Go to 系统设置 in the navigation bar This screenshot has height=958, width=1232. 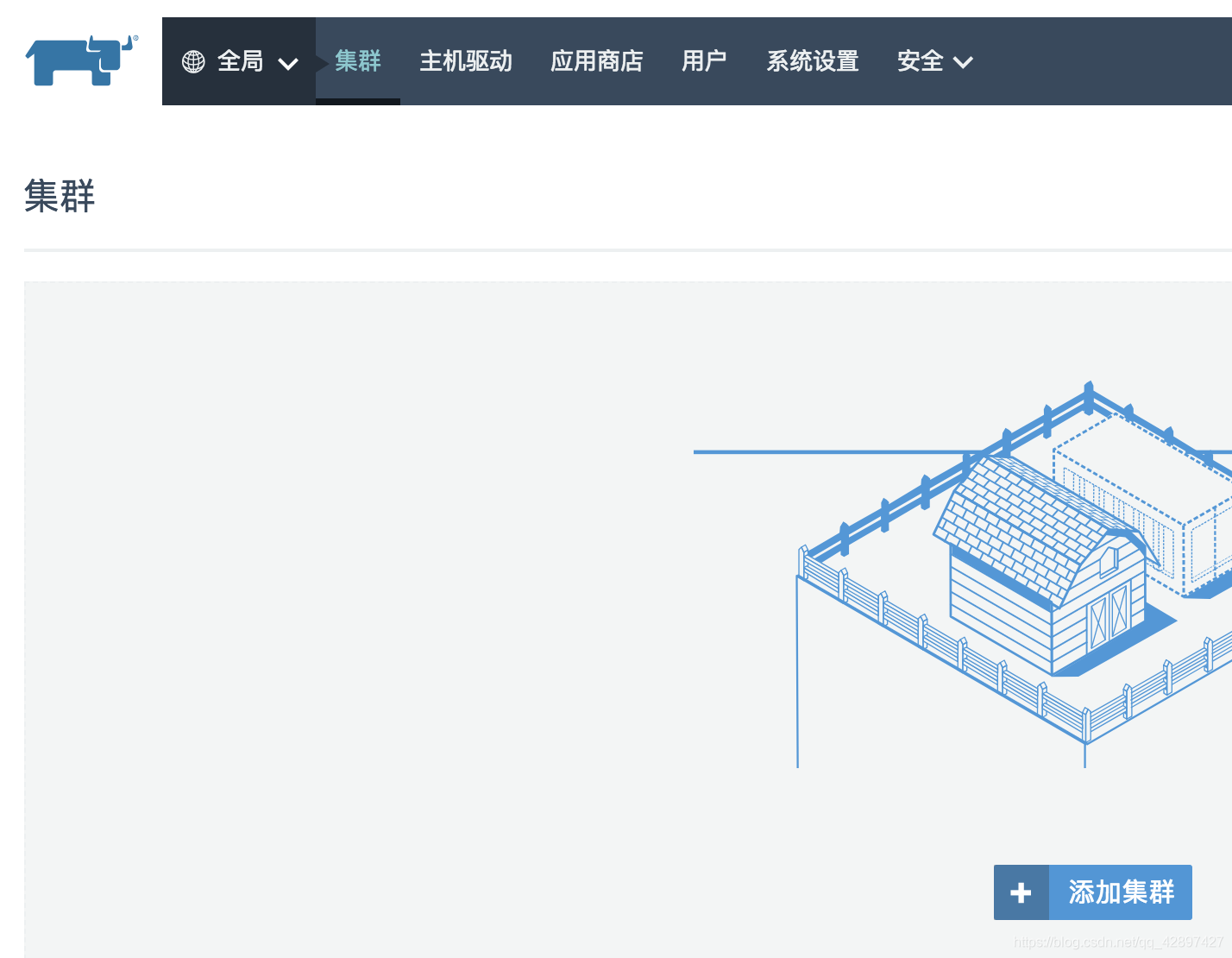(812, 61)
